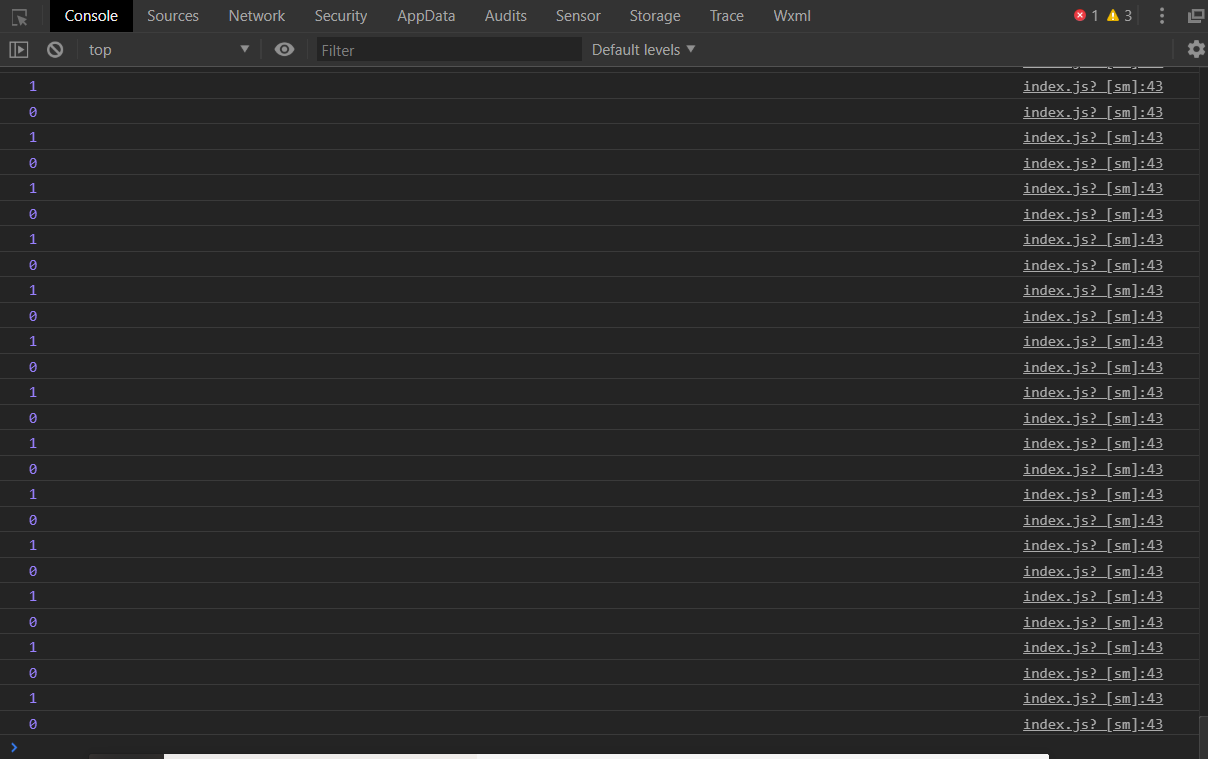Open the Audits tab
The image size is (1208, 759).
[506, 16]
